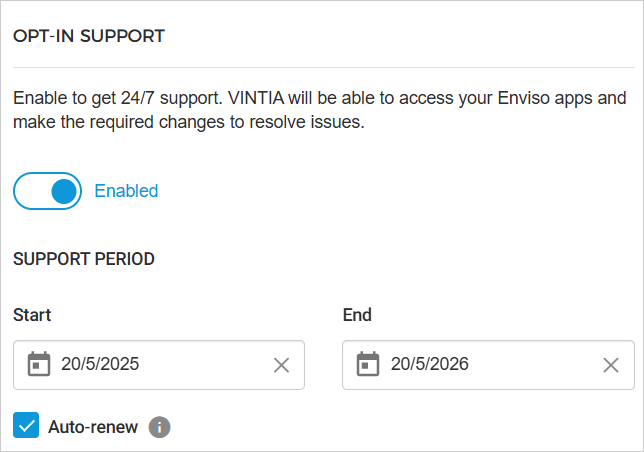644x452 pixels.
Task: Uncheck the Auto-renew checkbox
Action: coord(26,426)
